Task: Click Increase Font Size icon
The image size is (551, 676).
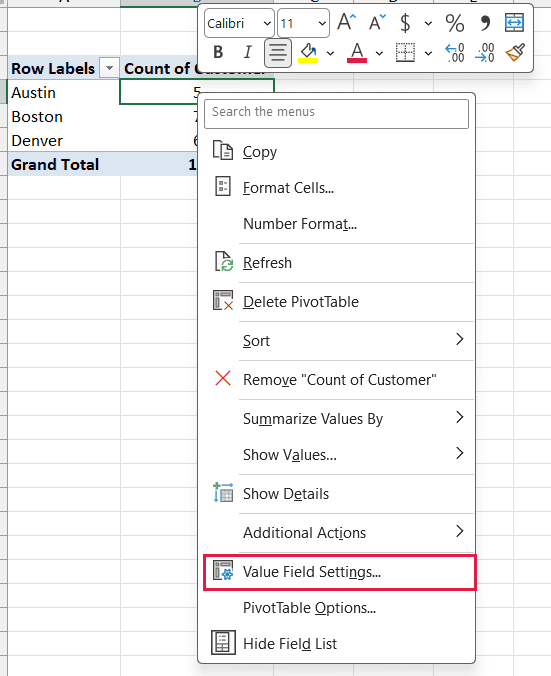Action: tap(347, 22)
